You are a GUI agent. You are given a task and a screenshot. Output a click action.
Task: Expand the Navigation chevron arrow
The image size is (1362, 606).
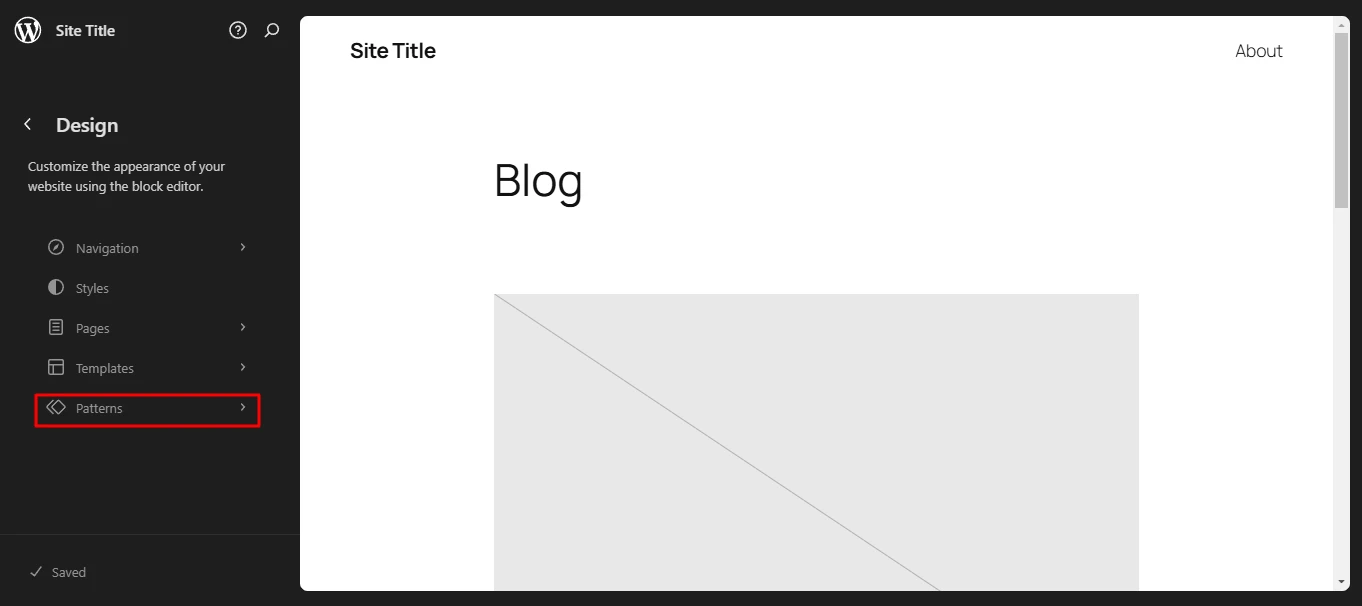(x=243, y=248)
